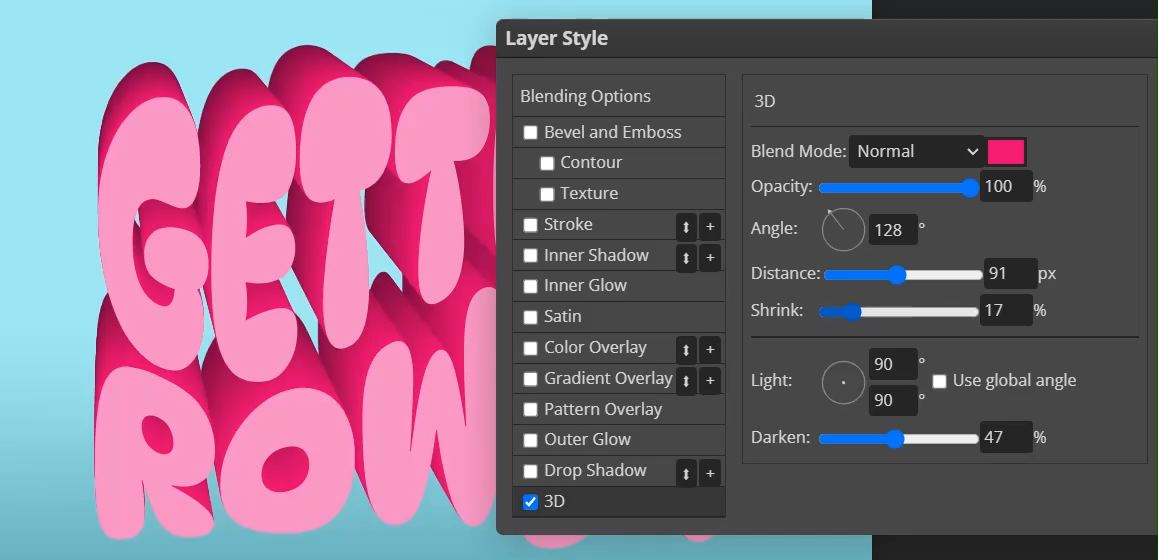The image size is (1158, 560).
Task: Select the Pattern Overlay style row
Action: pos(619,409)
